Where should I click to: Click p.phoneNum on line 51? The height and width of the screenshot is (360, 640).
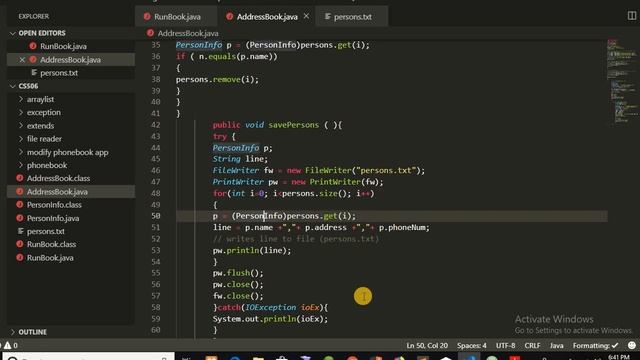coord(402,227)
